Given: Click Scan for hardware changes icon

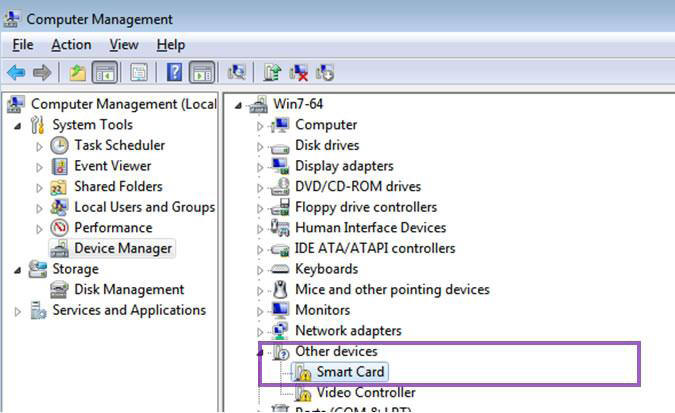Looking at the screenshot, I should click(x=237, y=72).
